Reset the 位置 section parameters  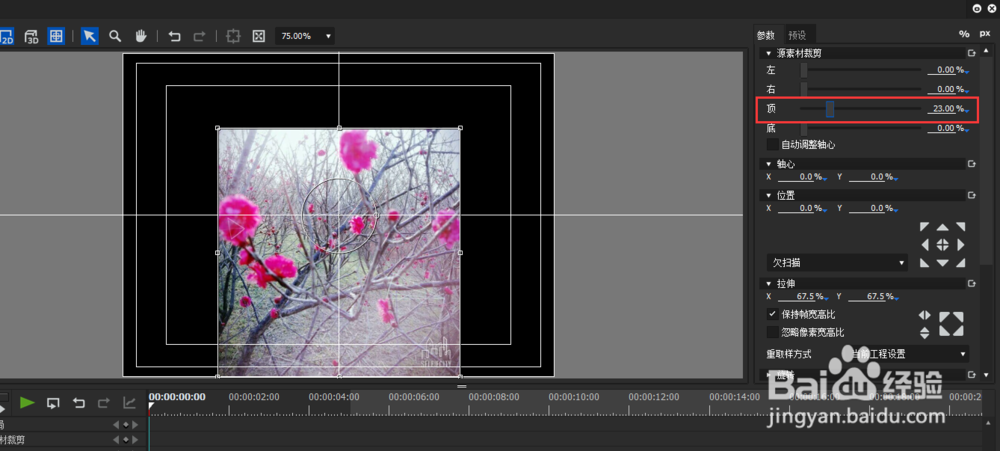pyautogui.click(x=971, y=195)
